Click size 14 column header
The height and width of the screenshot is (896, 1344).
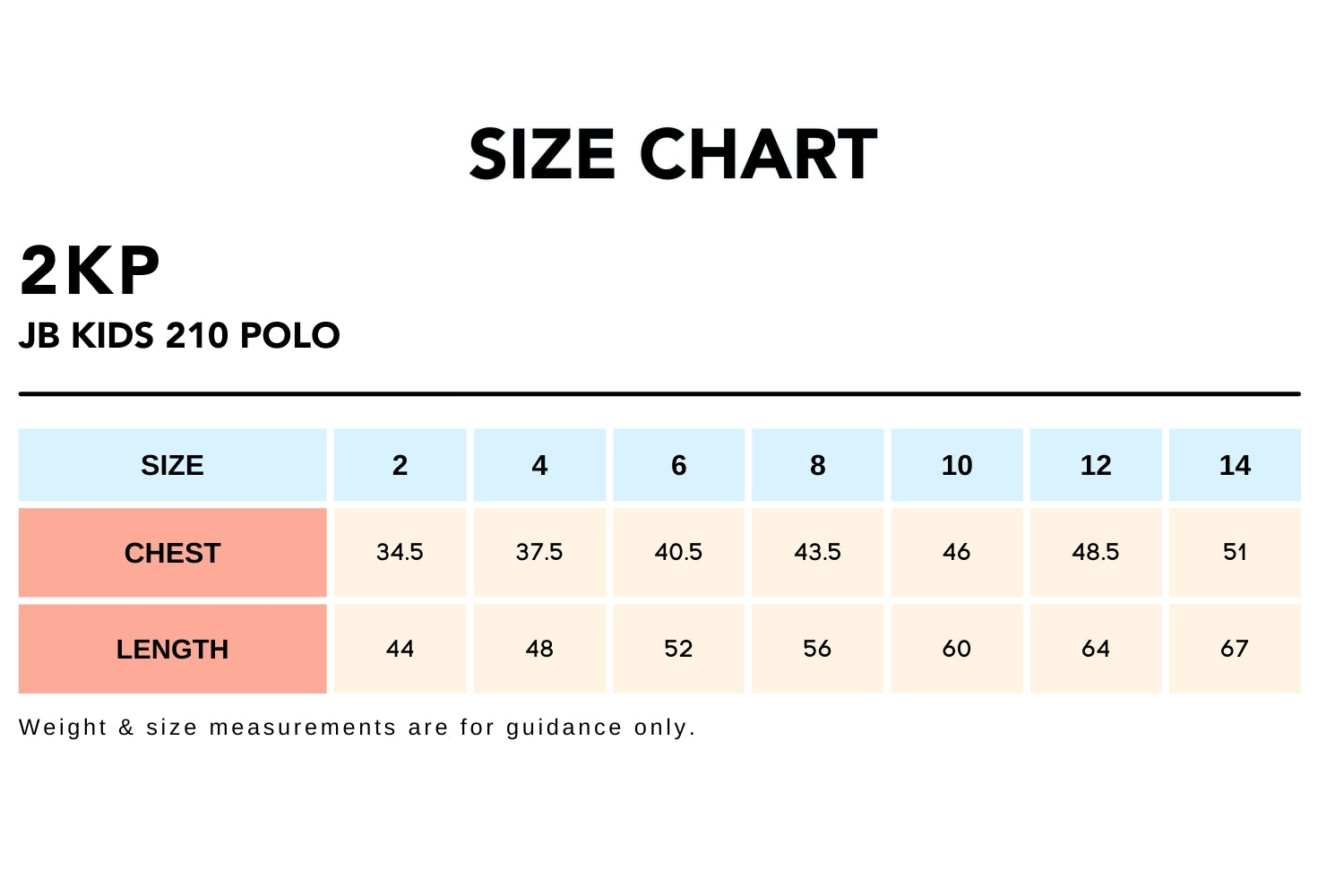pyautogui.click(x=1235, y=465)
